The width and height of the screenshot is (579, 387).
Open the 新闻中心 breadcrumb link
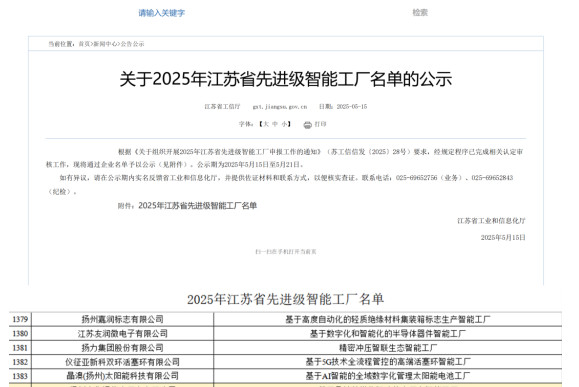click(x=105, y=44)
